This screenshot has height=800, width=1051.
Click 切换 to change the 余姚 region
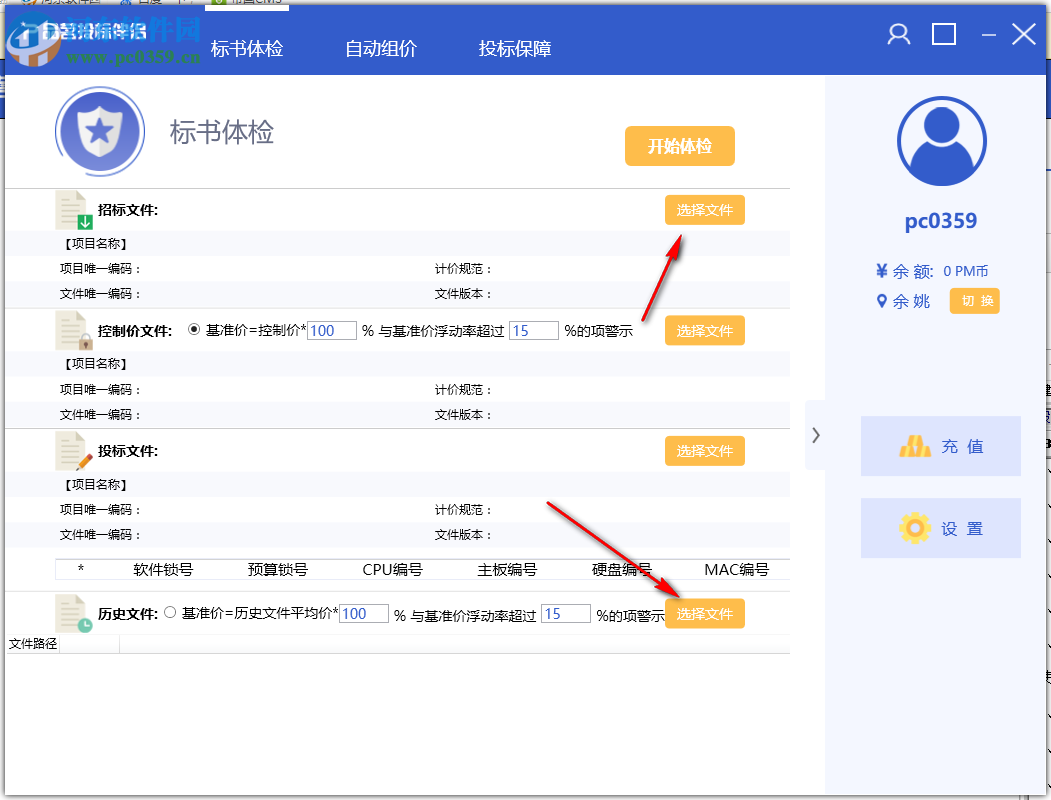pos(973,300)
